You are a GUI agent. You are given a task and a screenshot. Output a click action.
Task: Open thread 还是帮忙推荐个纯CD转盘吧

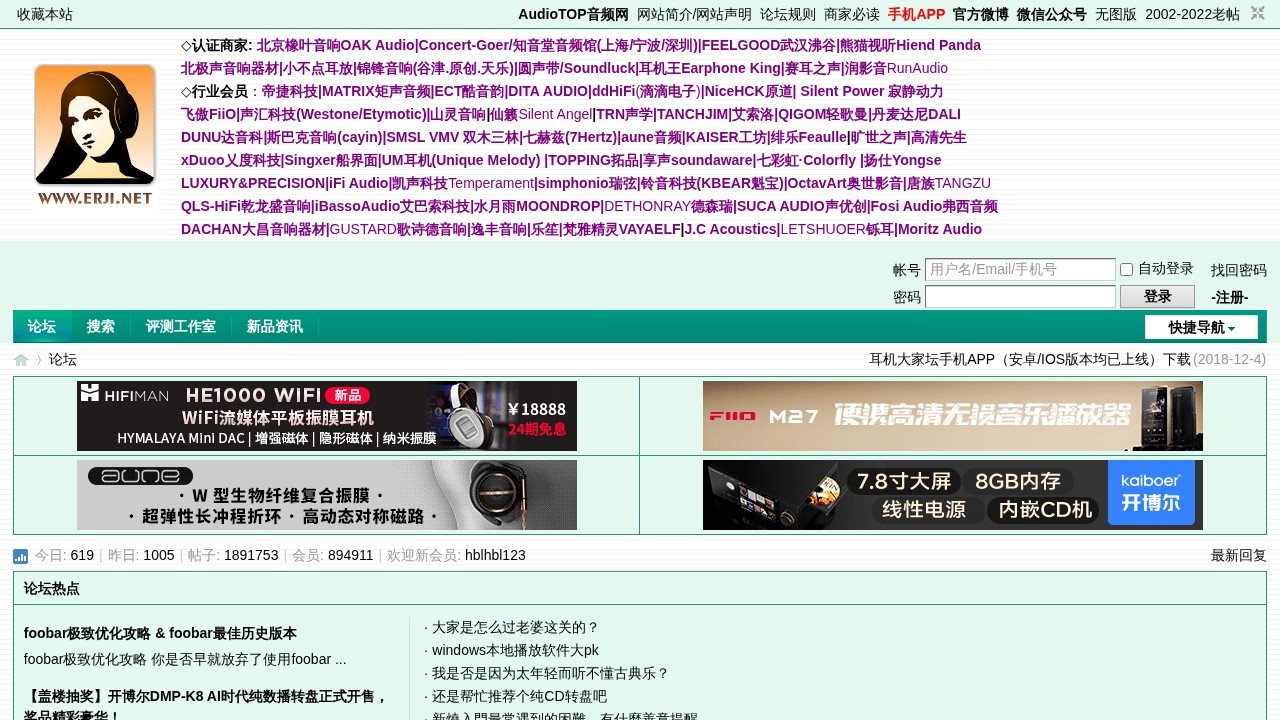(x=519, y=696)
